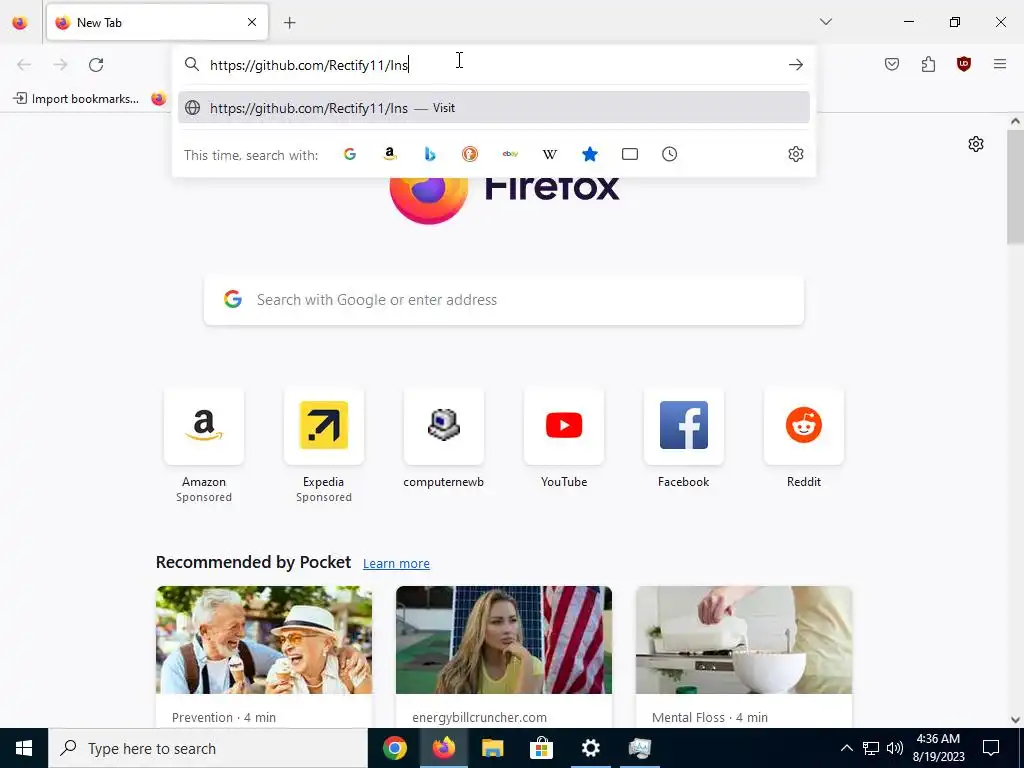The height and width of the screenshot is (768, 1024).
Task: Open new tab with plus button
Action: [290, 23]
